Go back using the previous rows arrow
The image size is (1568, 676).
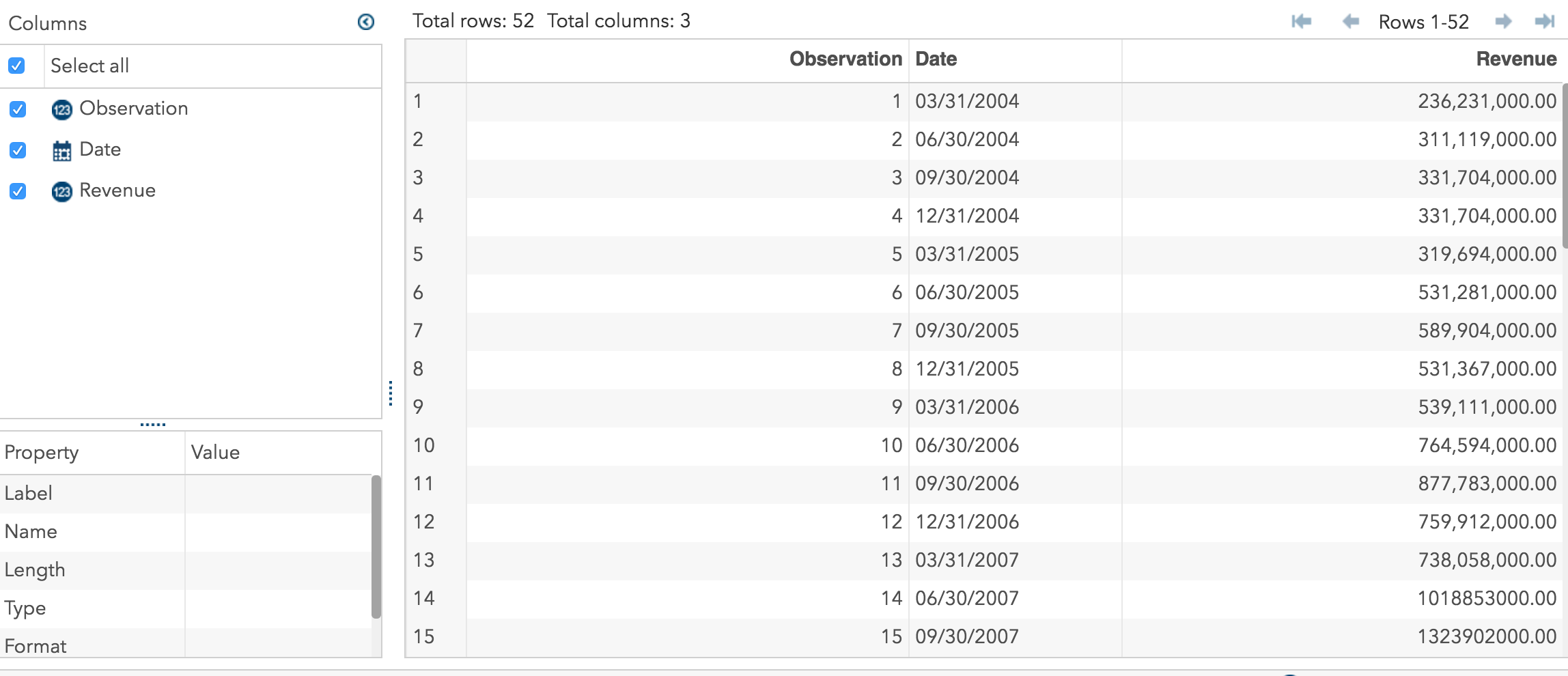point(1350,21)
